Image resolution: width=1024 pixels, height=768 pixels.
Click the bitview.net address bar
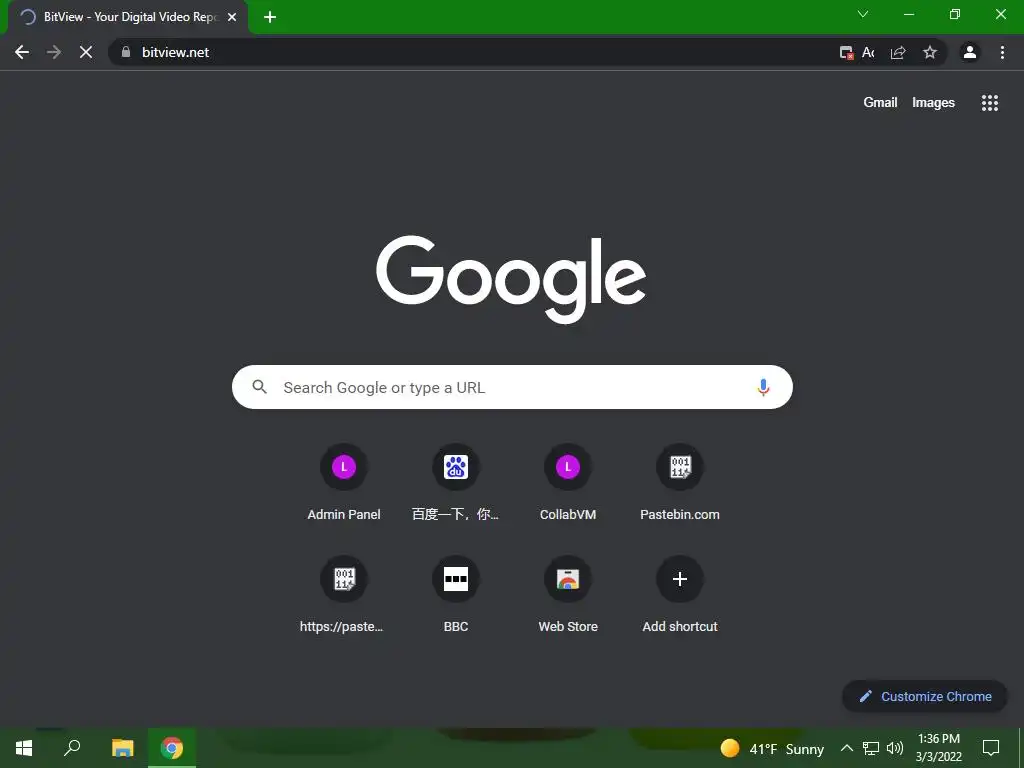pyautogui.click(x=470, y=52)
